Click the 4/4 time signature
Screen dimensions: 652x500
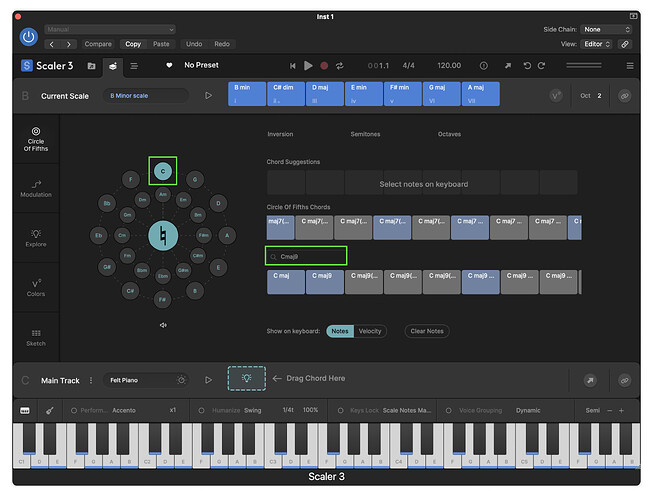coord(408,66)
